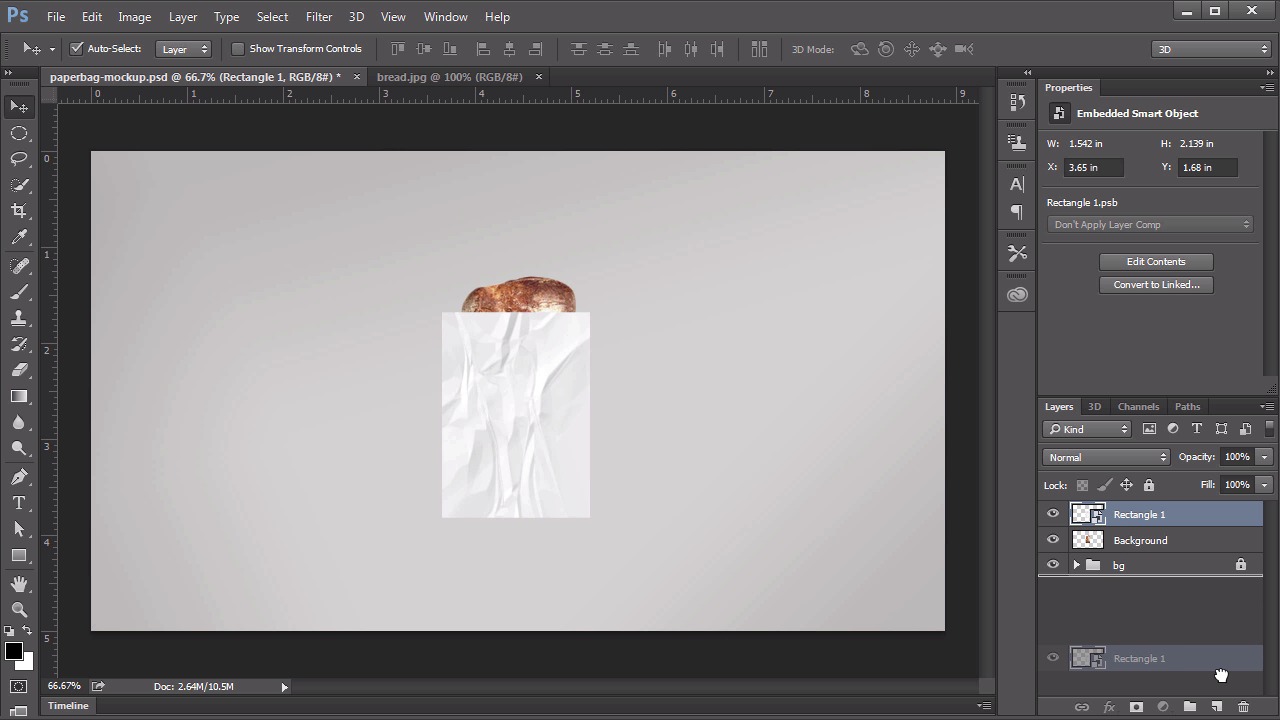Open the Filter menu
The height and width of the screenshot is (720, 1280).
tap(319, 17)
